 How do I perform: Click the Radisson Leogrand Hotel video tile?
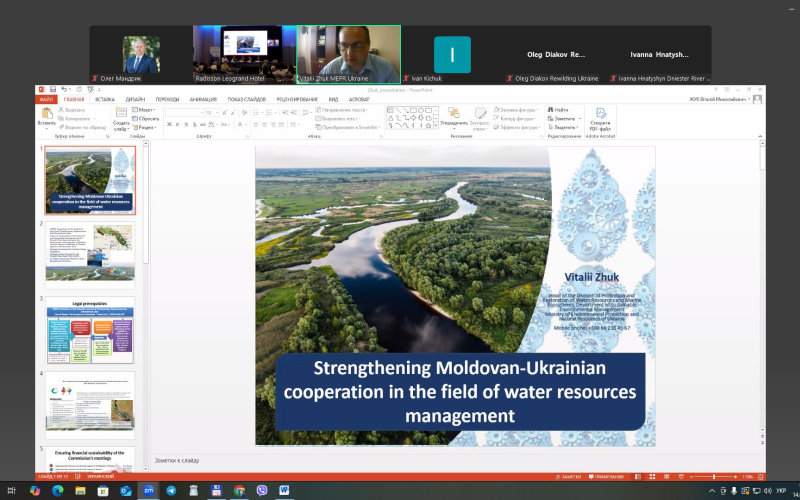244,54
